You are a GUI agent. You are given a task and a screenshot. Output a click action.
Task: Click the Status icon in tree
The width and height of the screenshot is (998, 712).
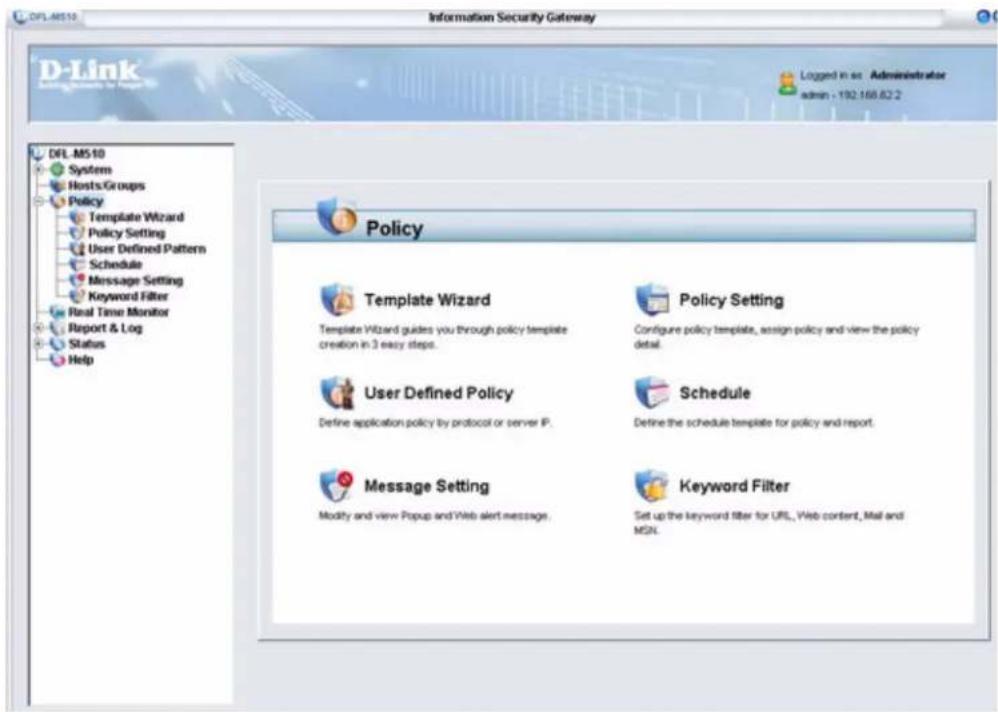click(x=58, y=344)
